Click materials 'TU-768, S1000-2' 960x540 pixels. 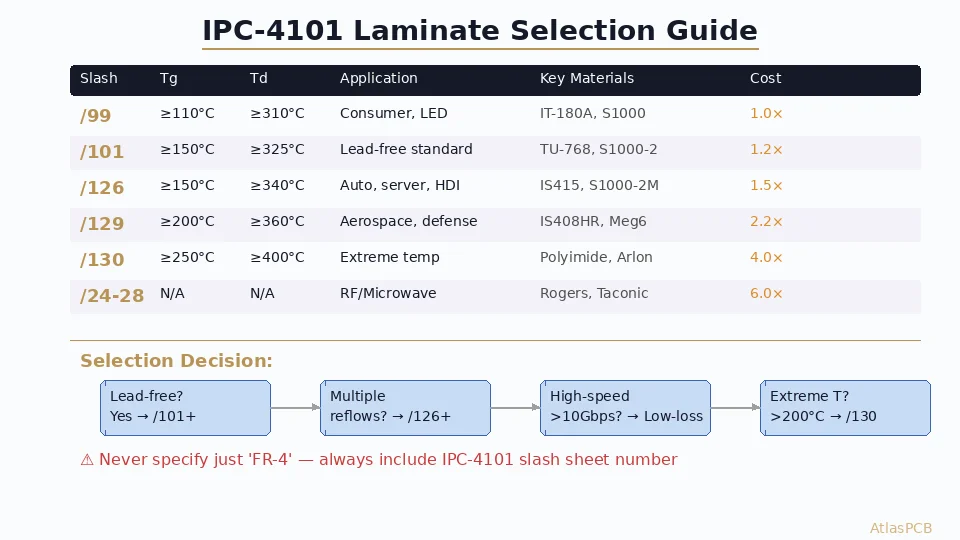tap(599, 149)
